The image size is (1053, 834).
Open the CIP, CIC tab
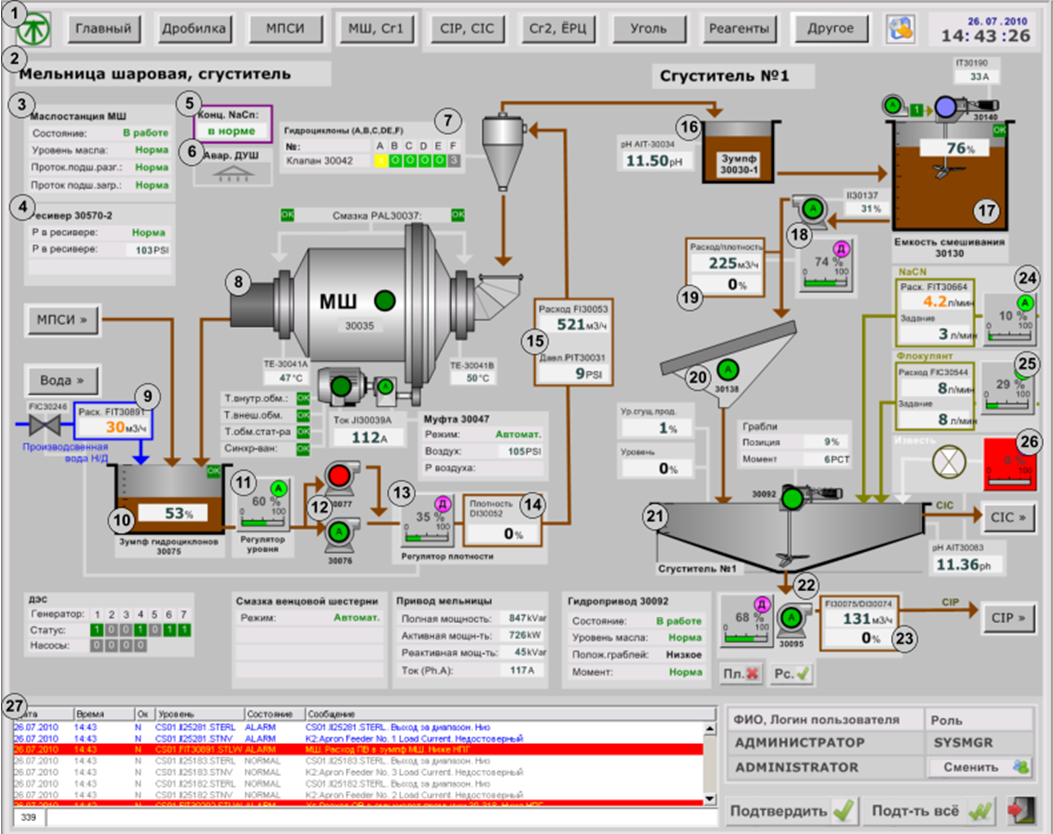click(467, 28)
